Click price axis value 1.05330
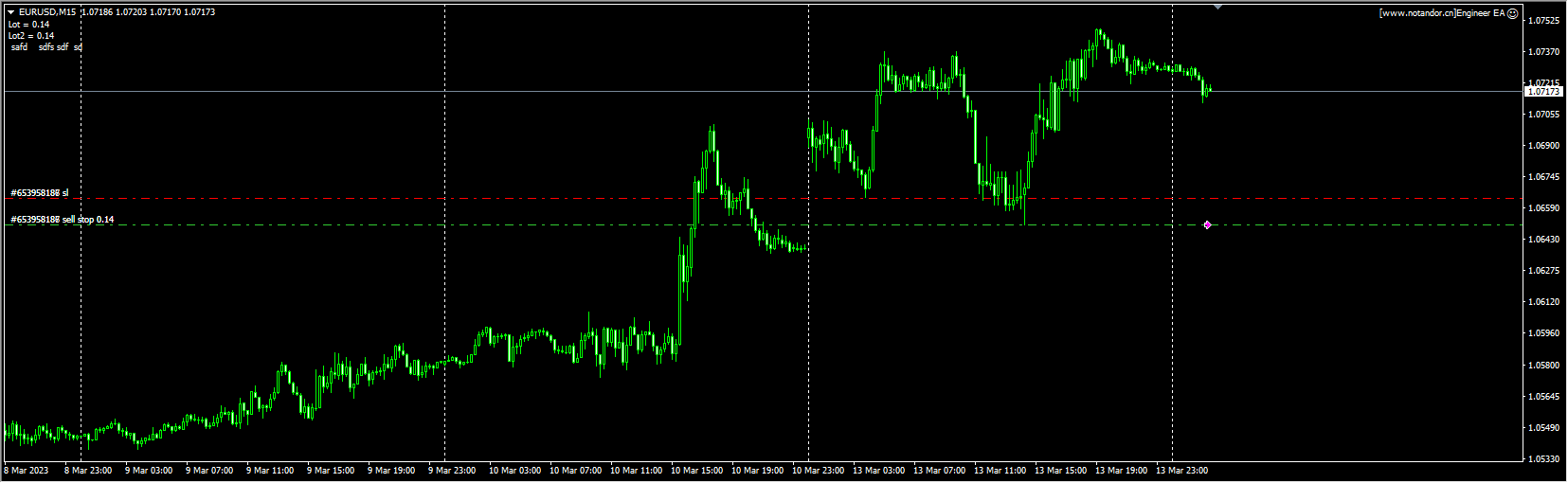 tap(1544, 459)
